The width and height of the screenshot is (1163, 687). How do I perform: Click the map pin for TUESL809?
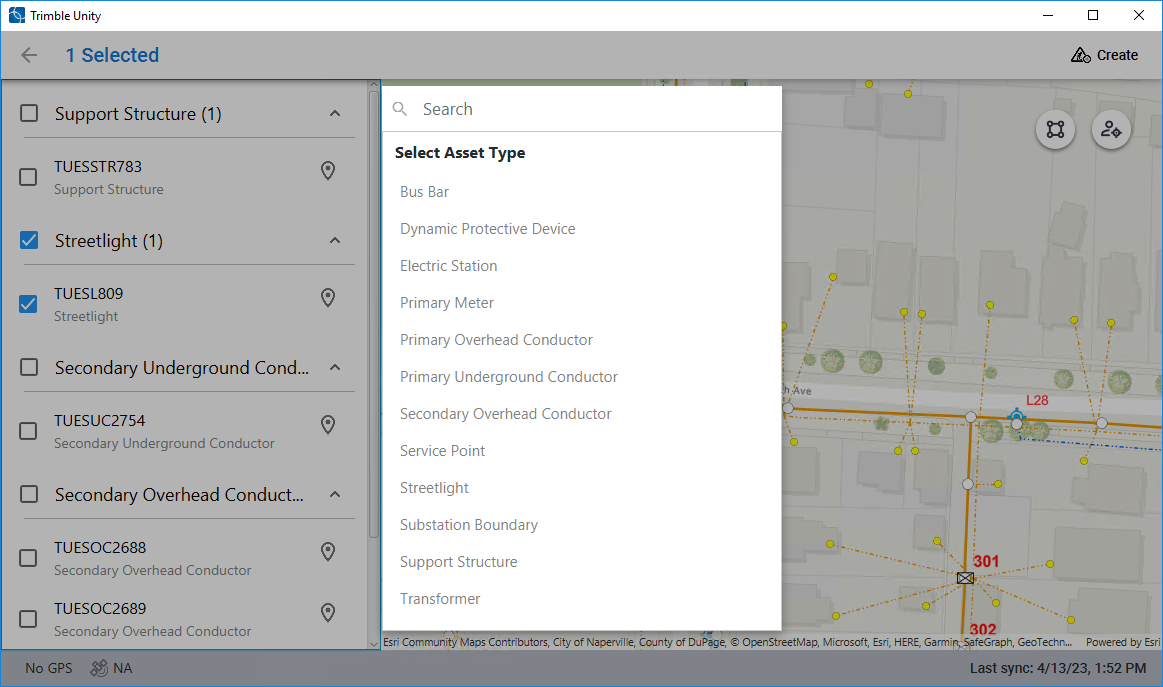pos(327,298)
